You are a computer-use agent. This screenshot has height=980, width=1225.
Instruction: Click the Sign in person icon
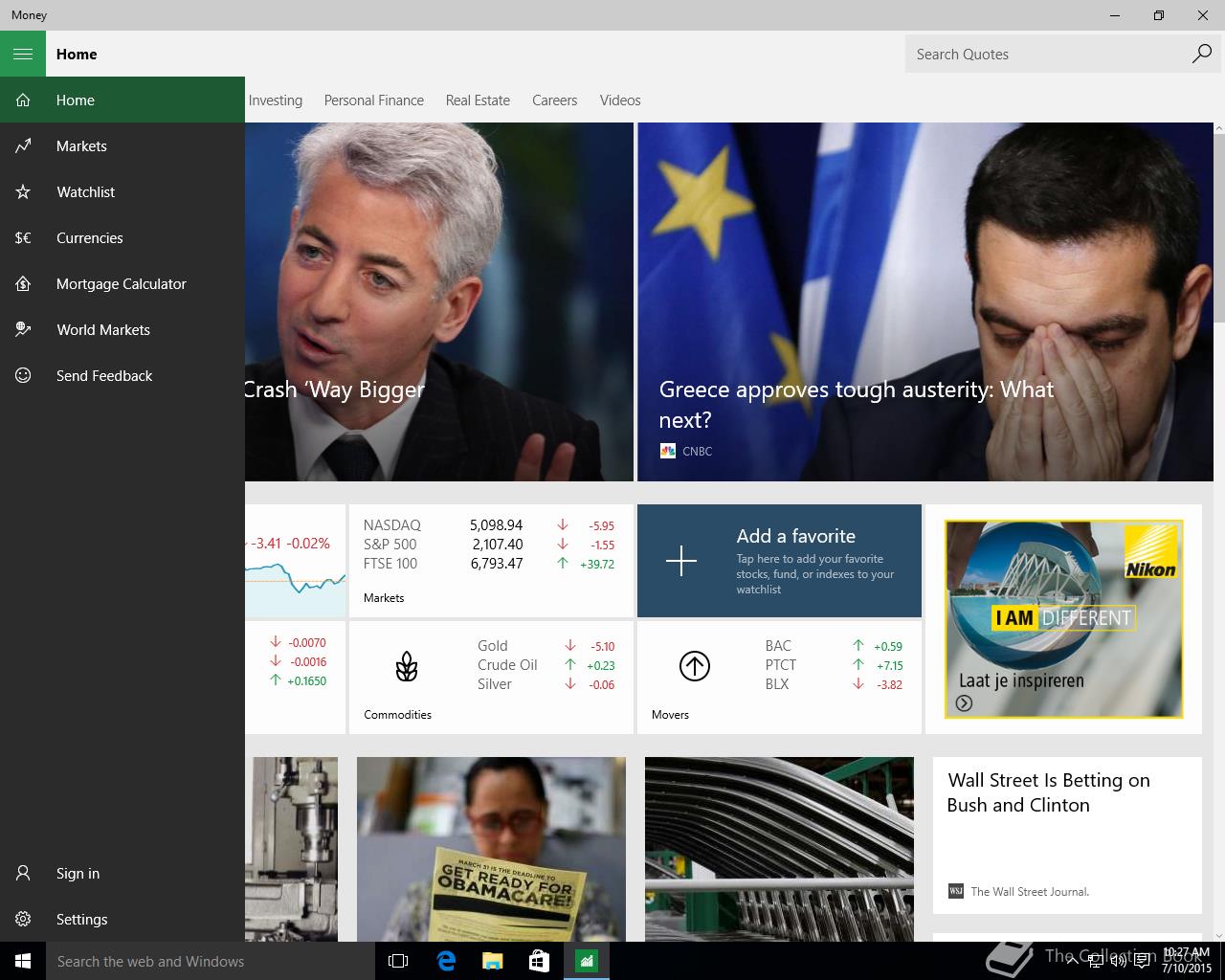(23, 873)
